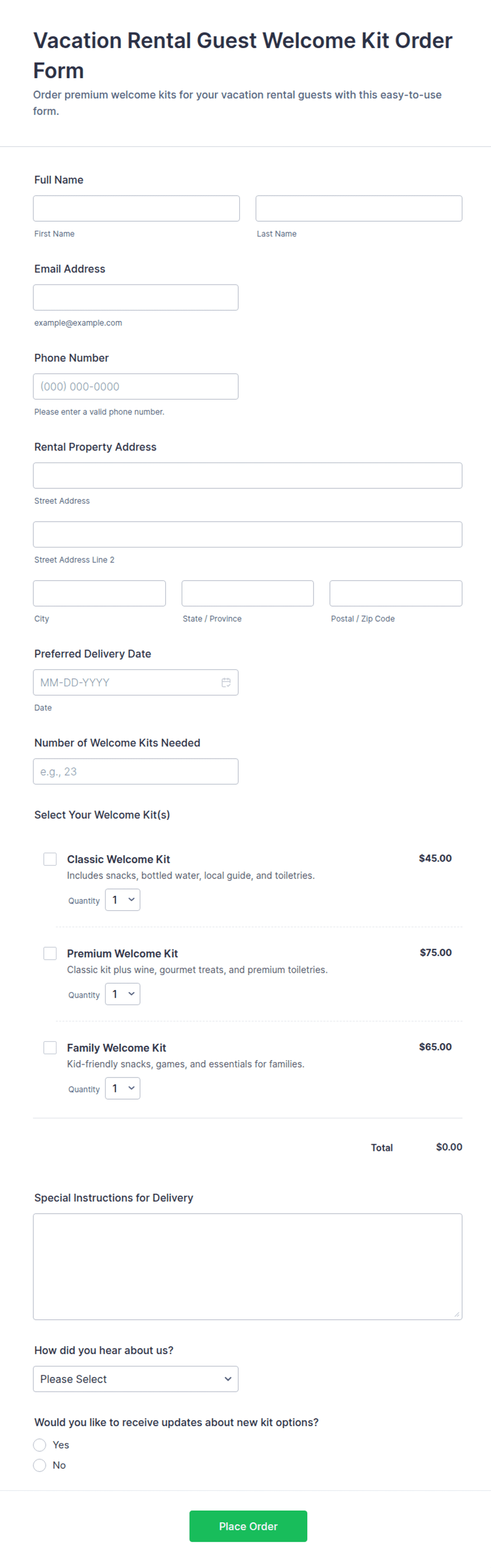Viewport: 491px width, 1568px height.
Task: Check the Classic Welcome Kit checkbox
Action: point(50,859)
